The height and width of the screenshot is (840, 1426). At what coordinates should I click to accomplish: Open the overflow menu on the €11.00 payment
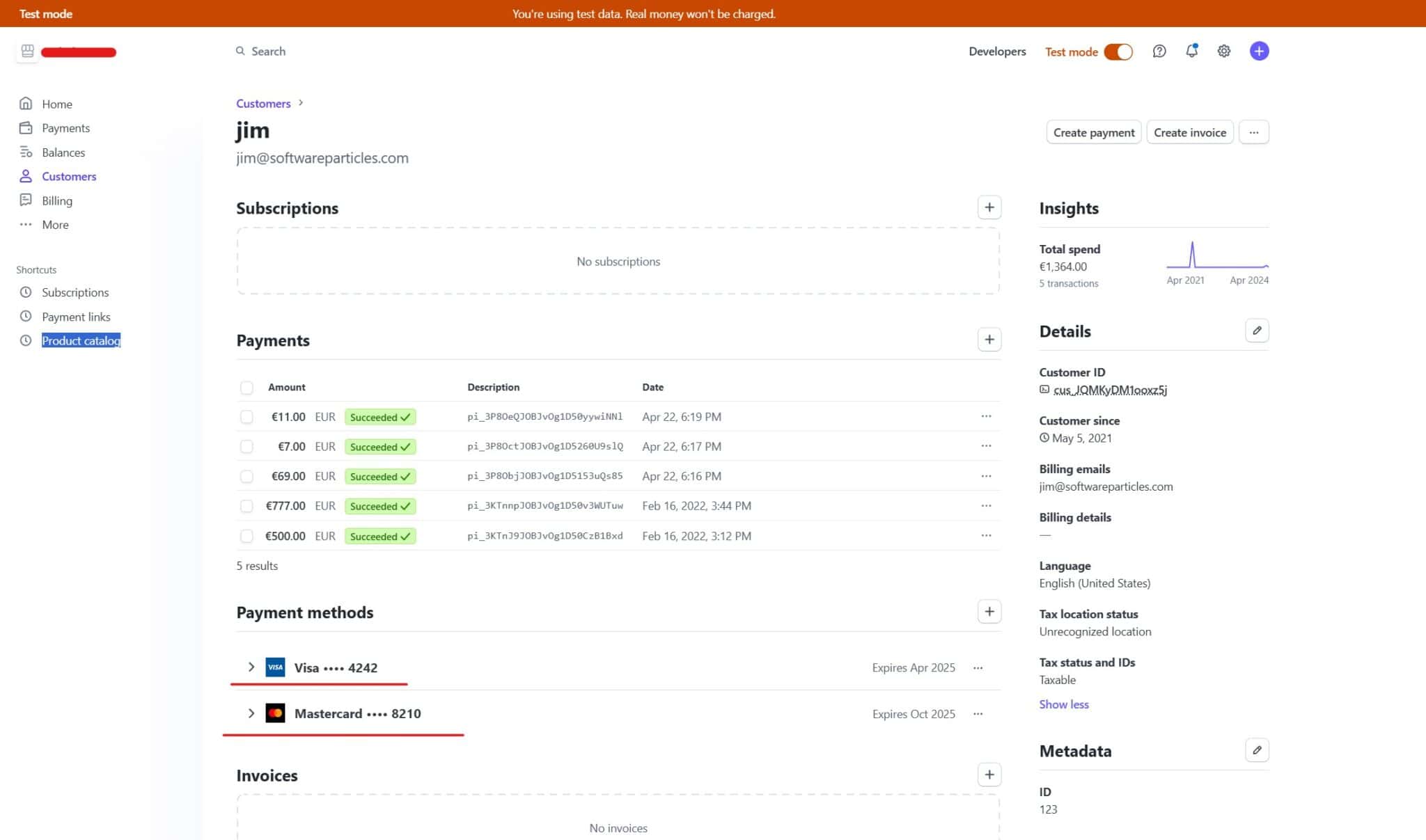click(986, 415)
